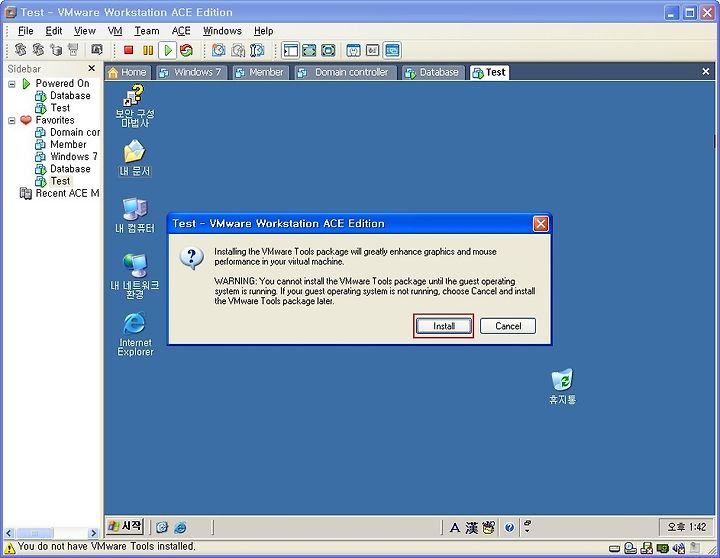This screenshot has height=558, width=720.
Task: Open the 휴지통 recycle bin icon
Action: point(562,386)
